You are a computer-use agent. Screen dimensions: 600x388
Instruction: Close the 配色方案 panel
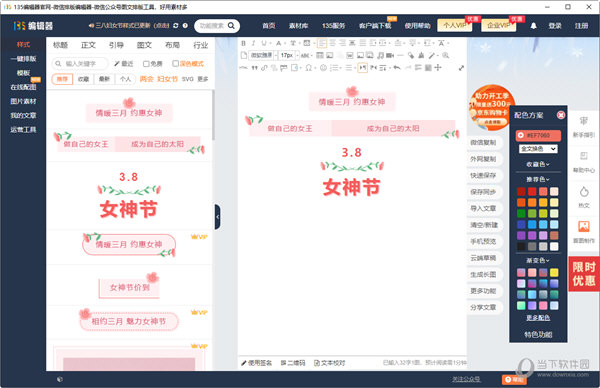pos(561,115)
